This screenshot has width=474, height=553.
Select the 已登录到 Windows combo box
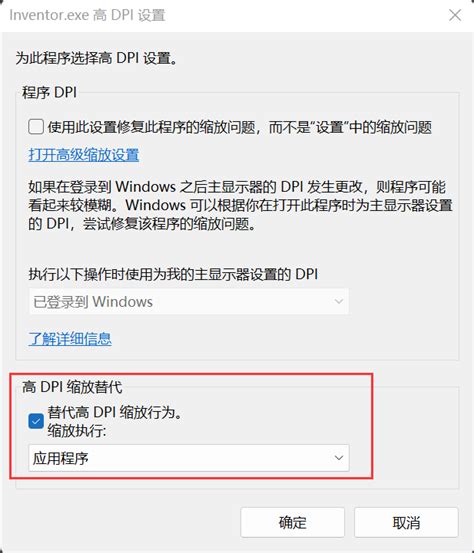(189, 302)
